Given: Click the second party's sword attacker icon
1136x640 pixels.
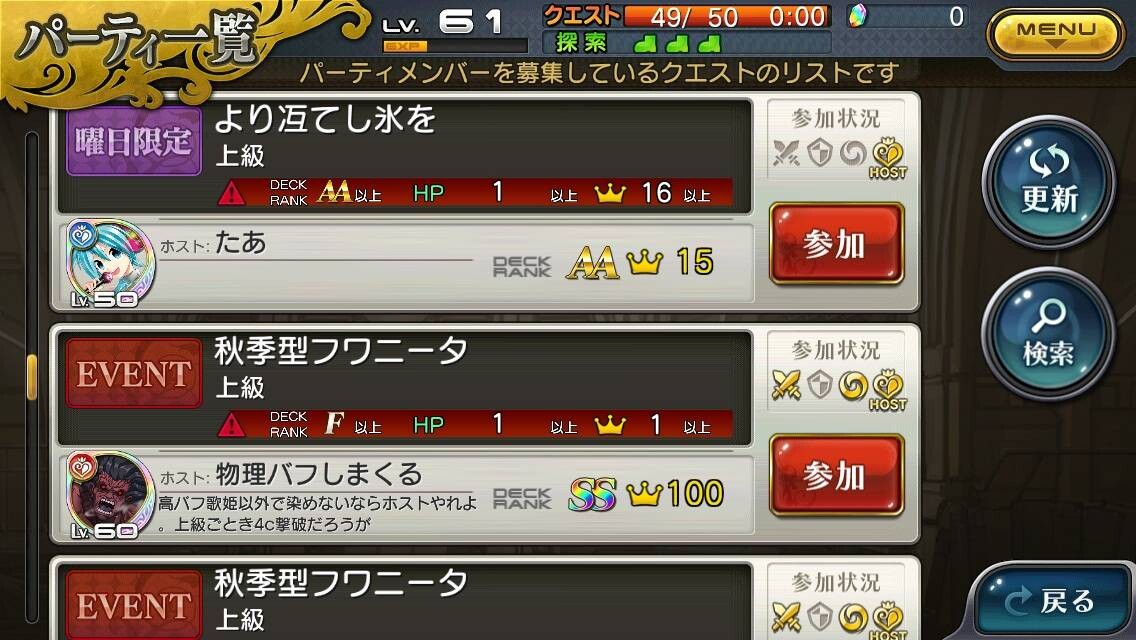Looking at the screenshot, I should point(786,385).
